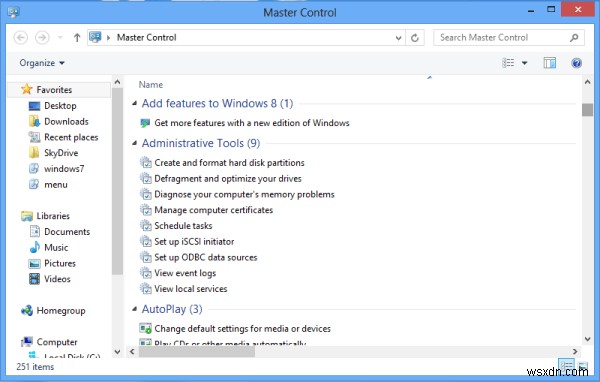Click icon beside Defragment and optimize drives
600x382 pixels.
(145, 178)
